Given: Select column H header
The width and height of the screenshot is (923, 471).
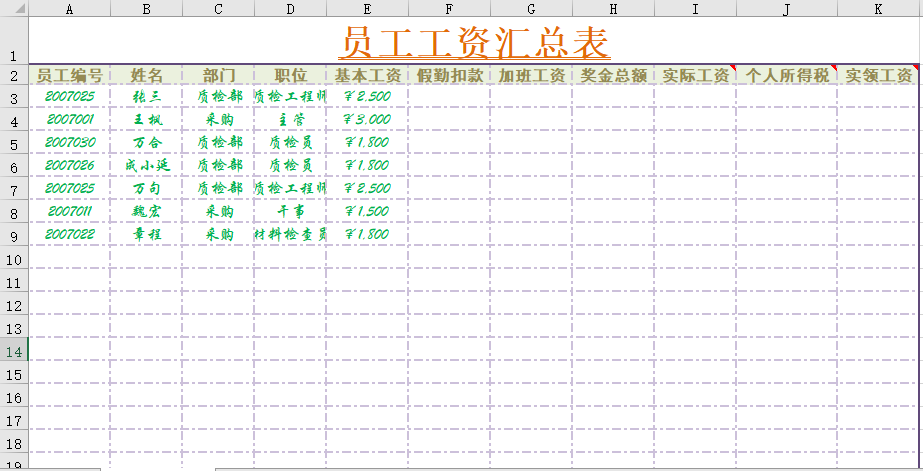Looking at the screenshot, I should [613, 9].
